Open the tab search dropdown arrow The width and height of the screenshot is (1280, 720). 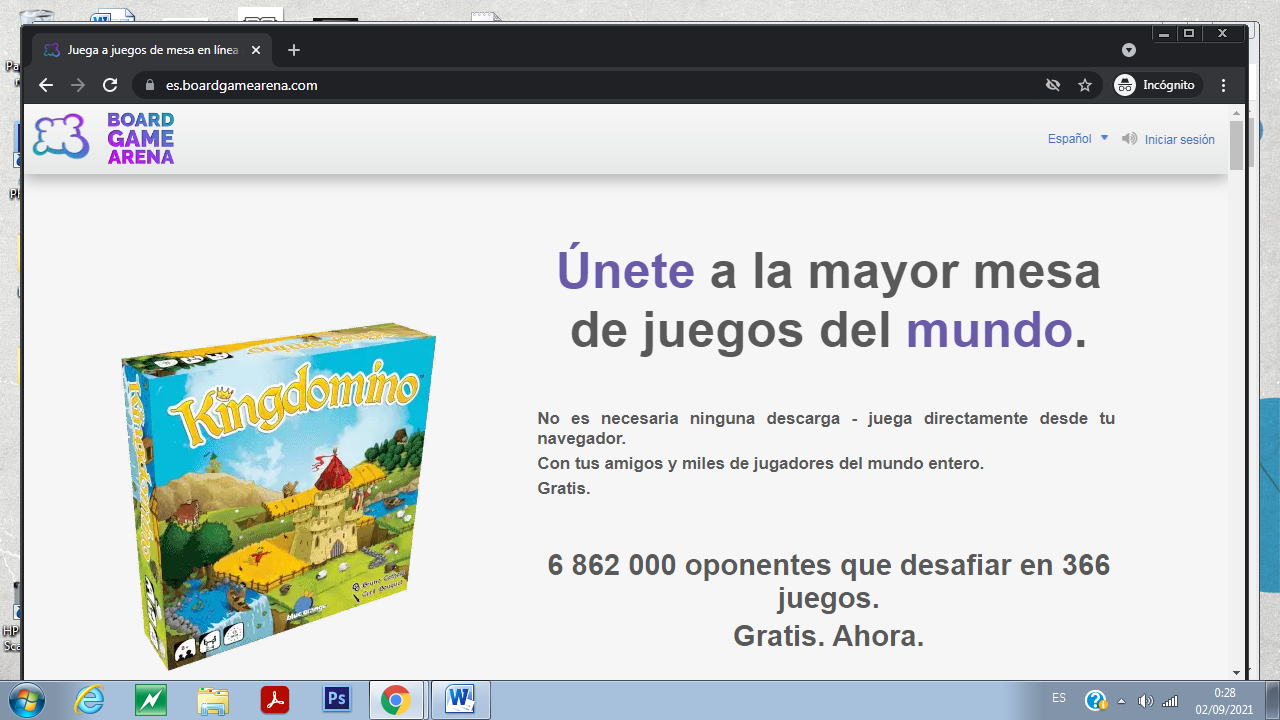click(1129, 50)
